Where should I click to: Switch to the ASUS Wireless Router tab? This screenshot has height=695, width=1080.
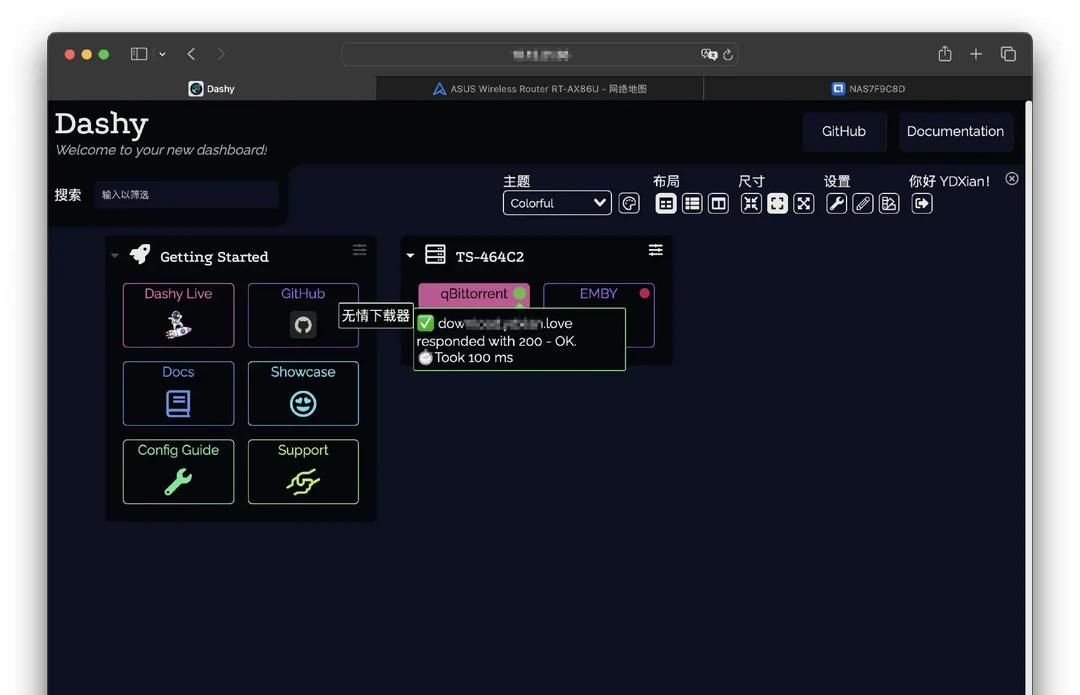click(x=539, y=88)
